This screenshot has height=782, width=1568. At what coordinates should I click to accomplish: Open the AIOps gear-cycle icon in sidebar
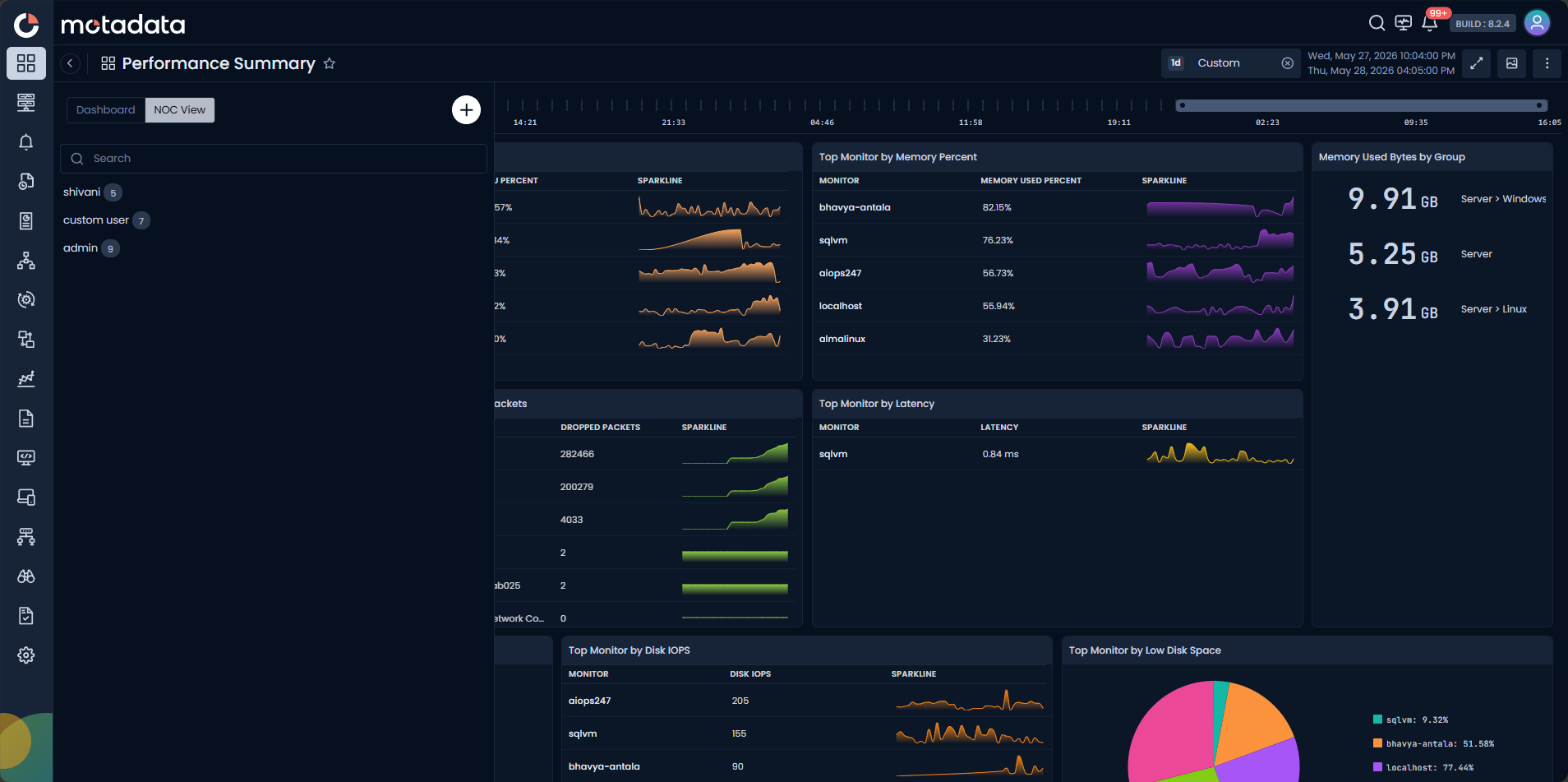click(x=26, y=300)
